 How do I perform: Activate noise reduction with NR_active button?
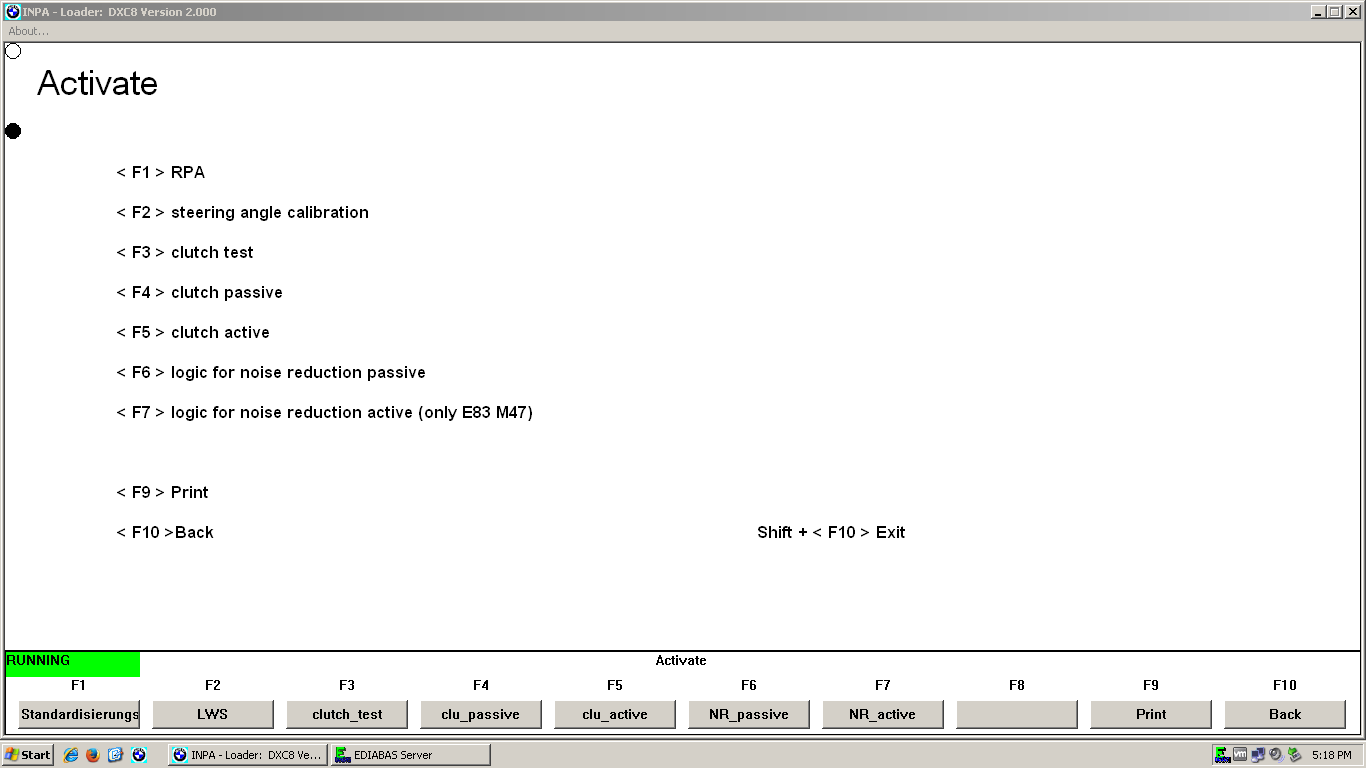pyautogui.click(x=882, y=714)
